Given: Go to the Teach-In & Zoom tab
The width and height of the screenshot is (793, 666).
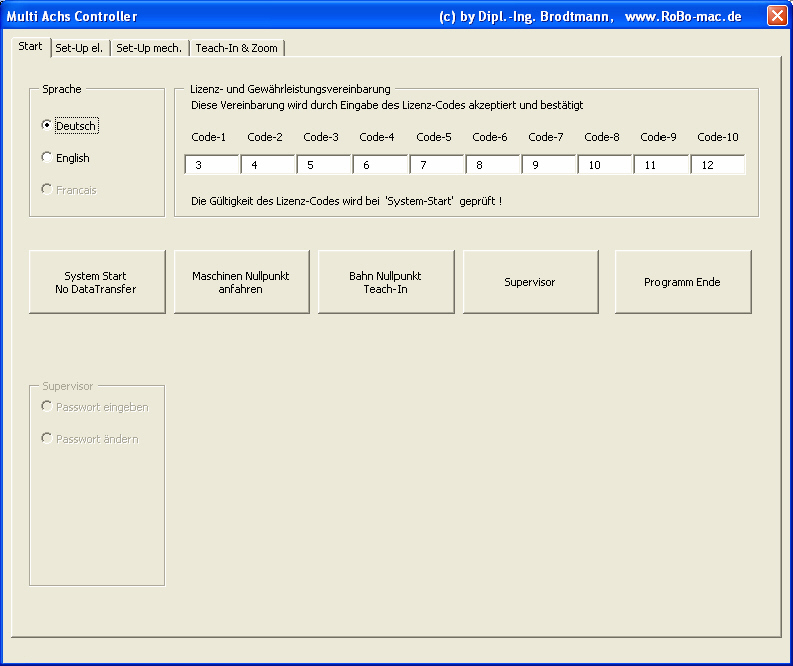Looking at the screenshot, I should pos(237,48).
